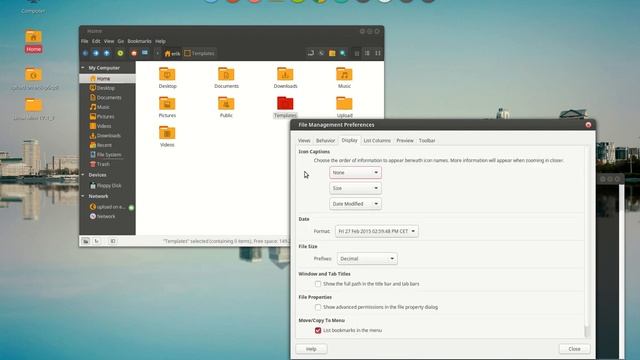Collapse the My Computer sidebar section
640x360 pixels.
click(83, 68)
